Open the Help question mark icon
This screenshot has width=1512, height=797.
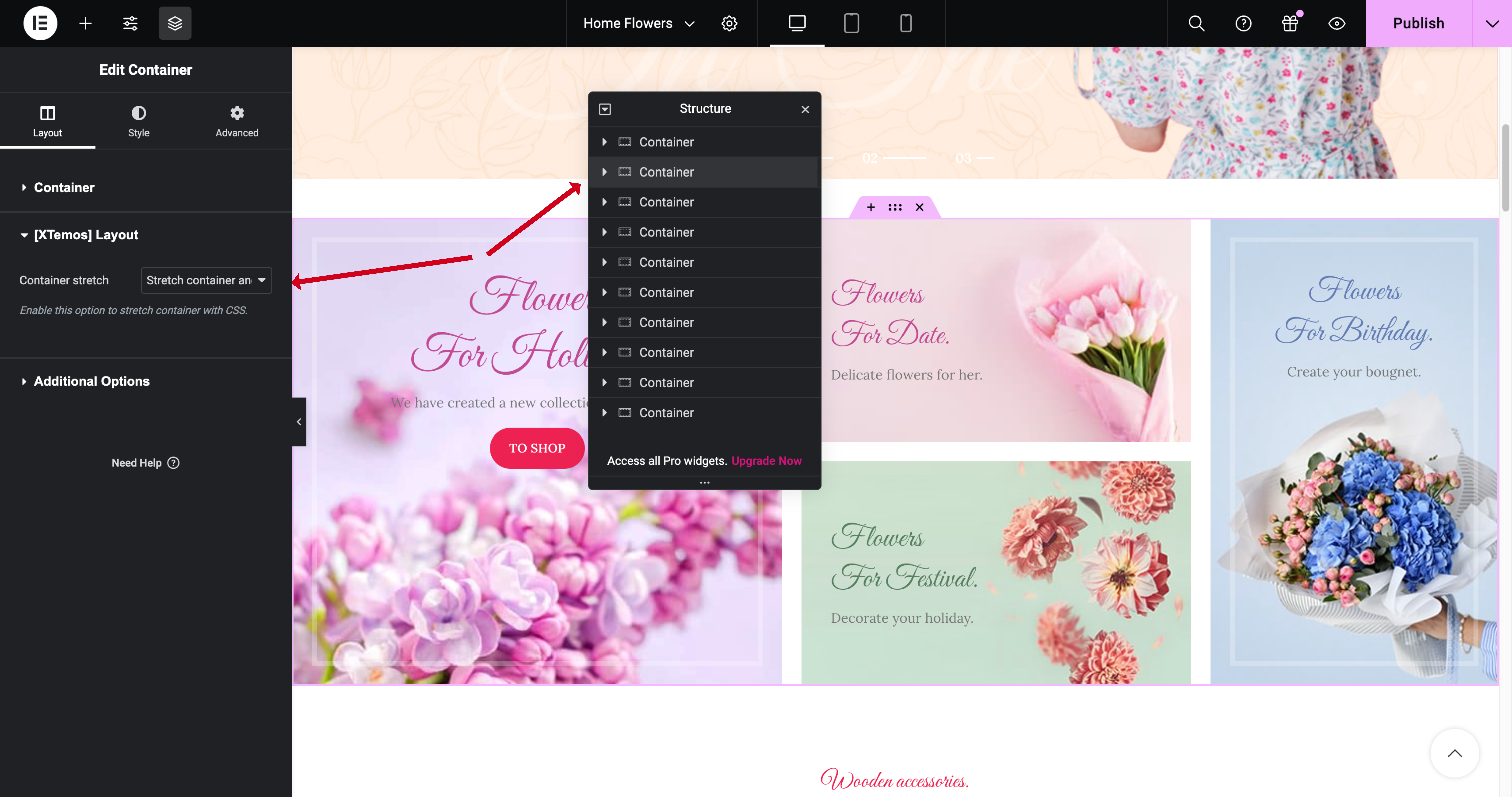1243,24
